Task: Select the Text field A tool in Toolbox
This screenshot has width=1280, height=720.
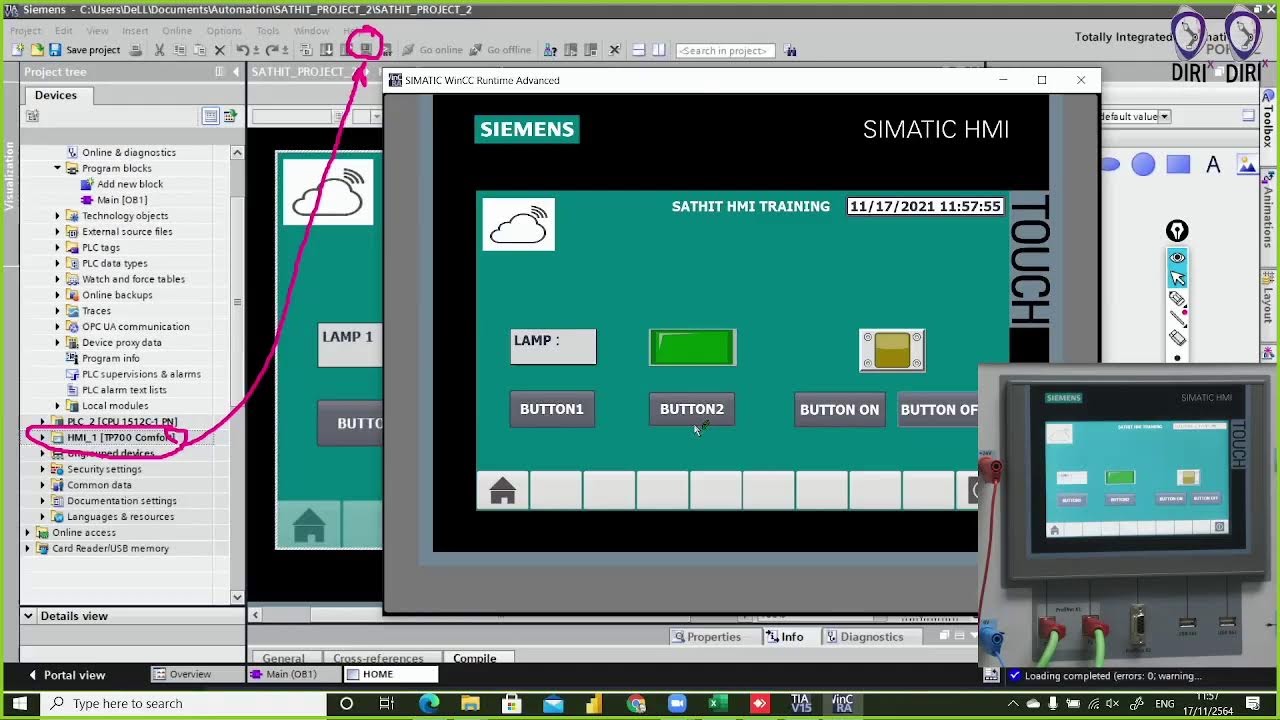Action: (x=1213, y=165)
